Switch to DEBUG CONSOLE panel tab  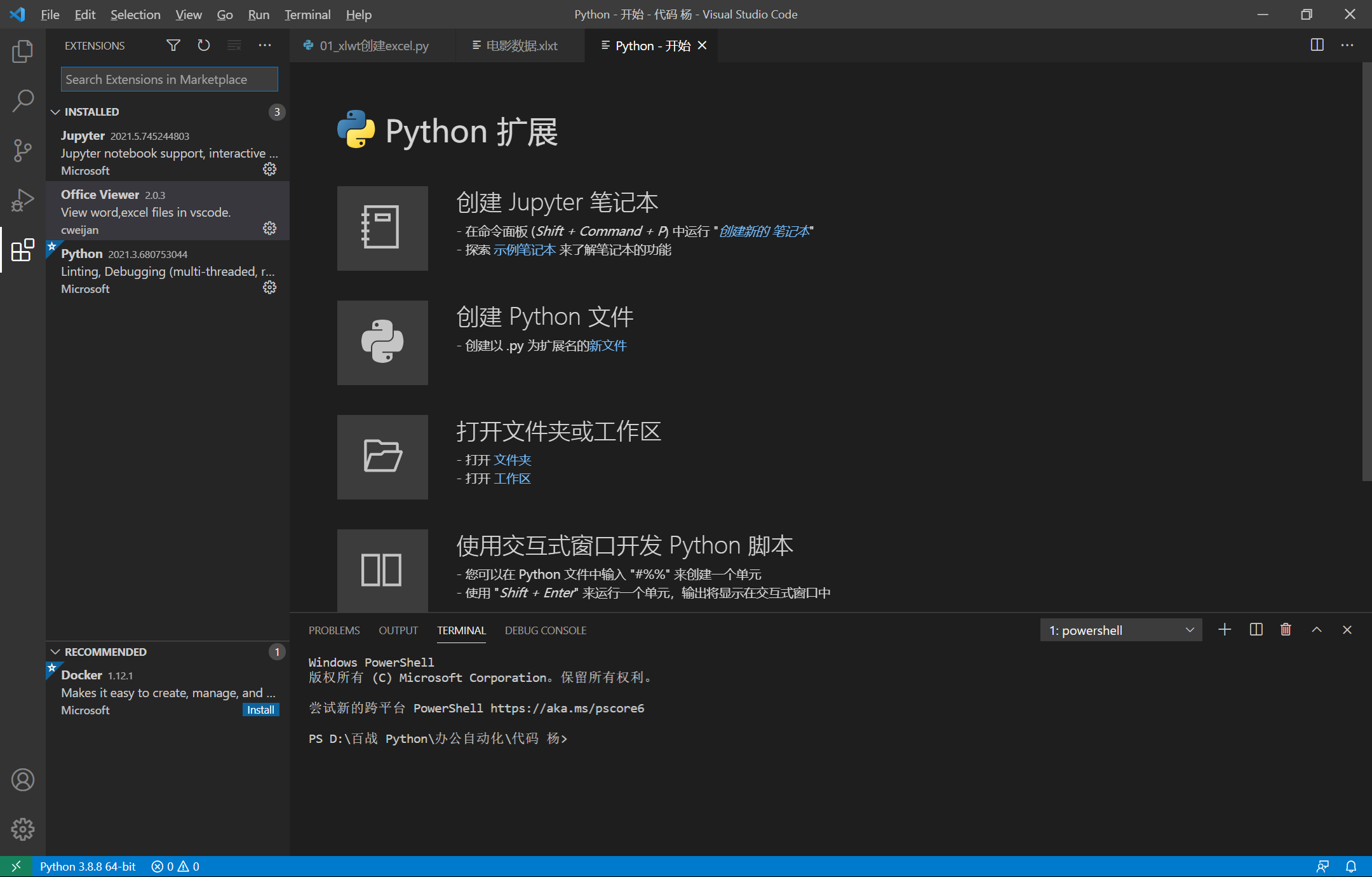[546, 630]
